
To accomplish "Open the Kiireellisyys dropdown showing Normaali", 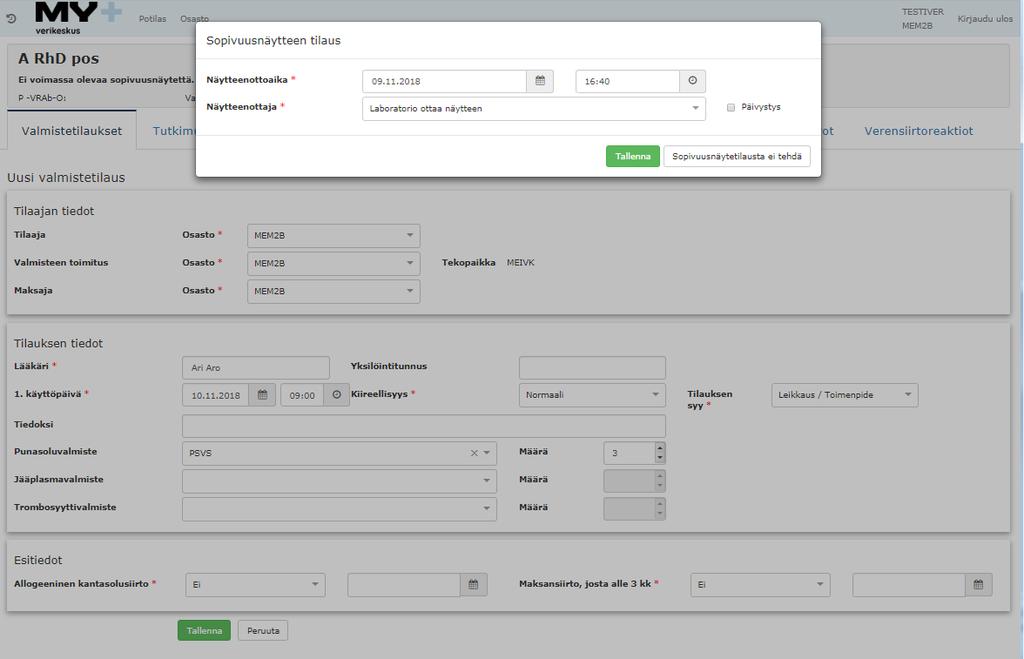I will [x=592, y=394].
